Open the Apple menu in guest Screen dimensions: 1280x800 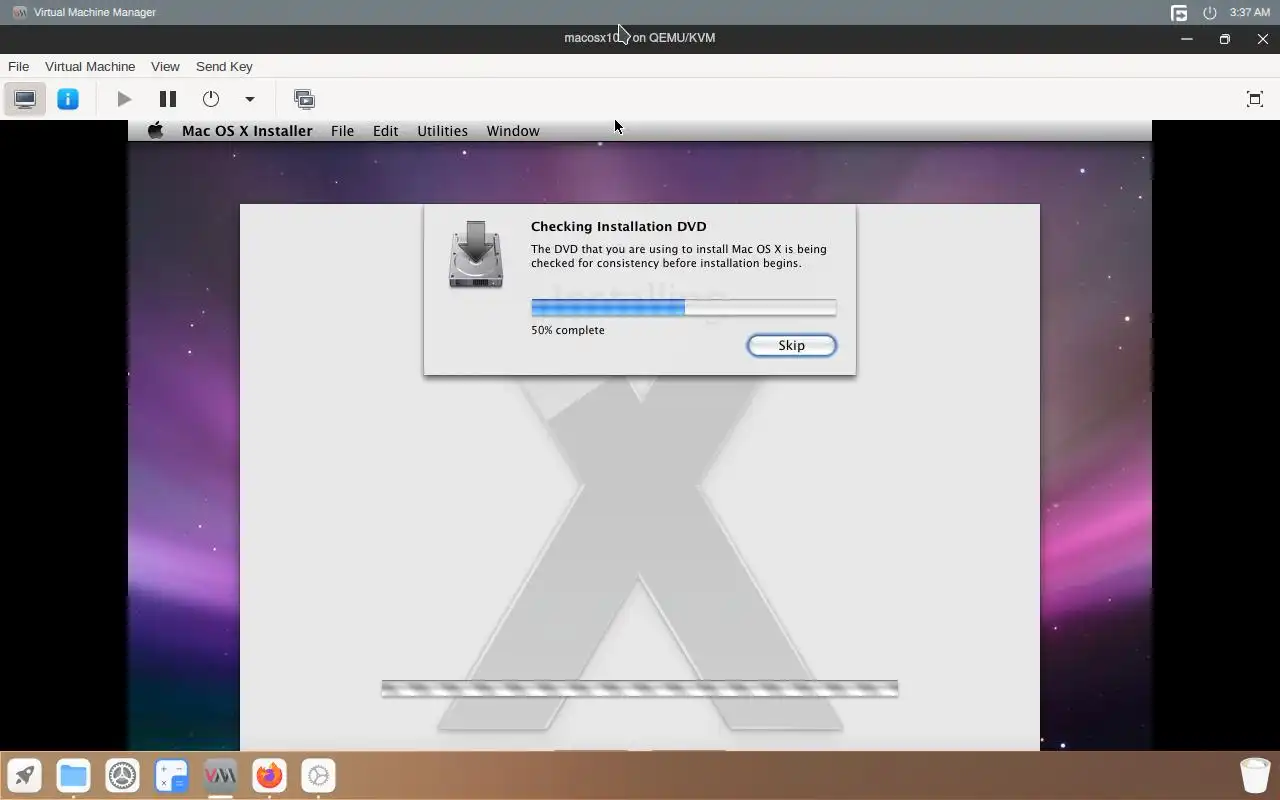pyautogui.click(x=155, y=131)
